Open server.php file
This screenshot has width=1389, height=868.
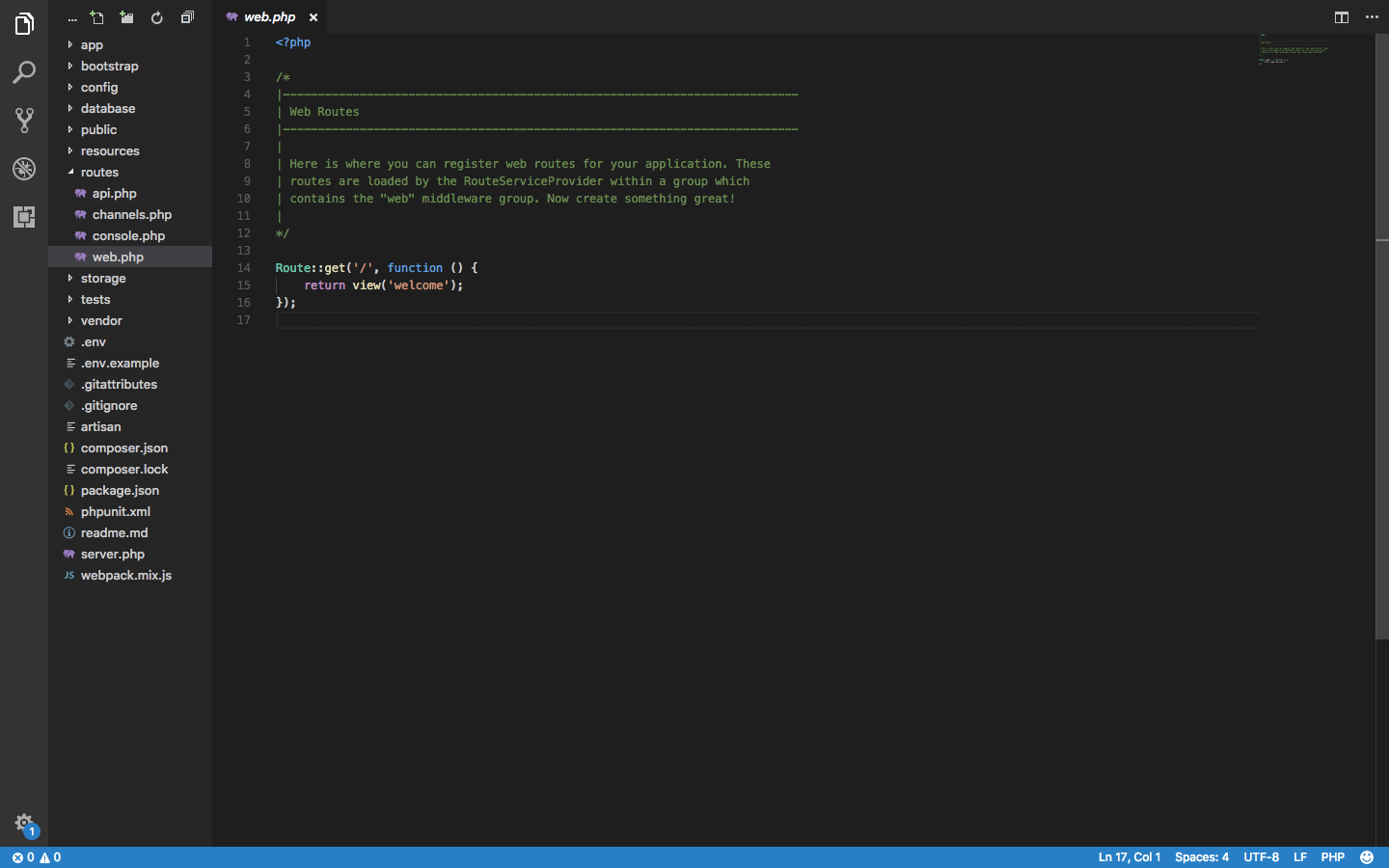[x=130, y=554]
